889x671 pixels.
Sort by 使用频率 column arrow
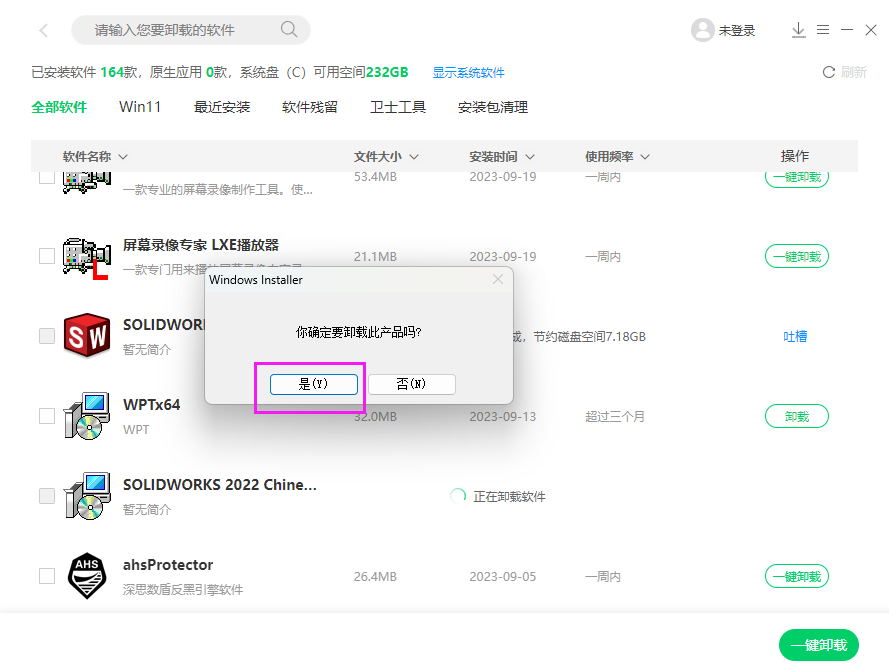[x=645, y=157]
